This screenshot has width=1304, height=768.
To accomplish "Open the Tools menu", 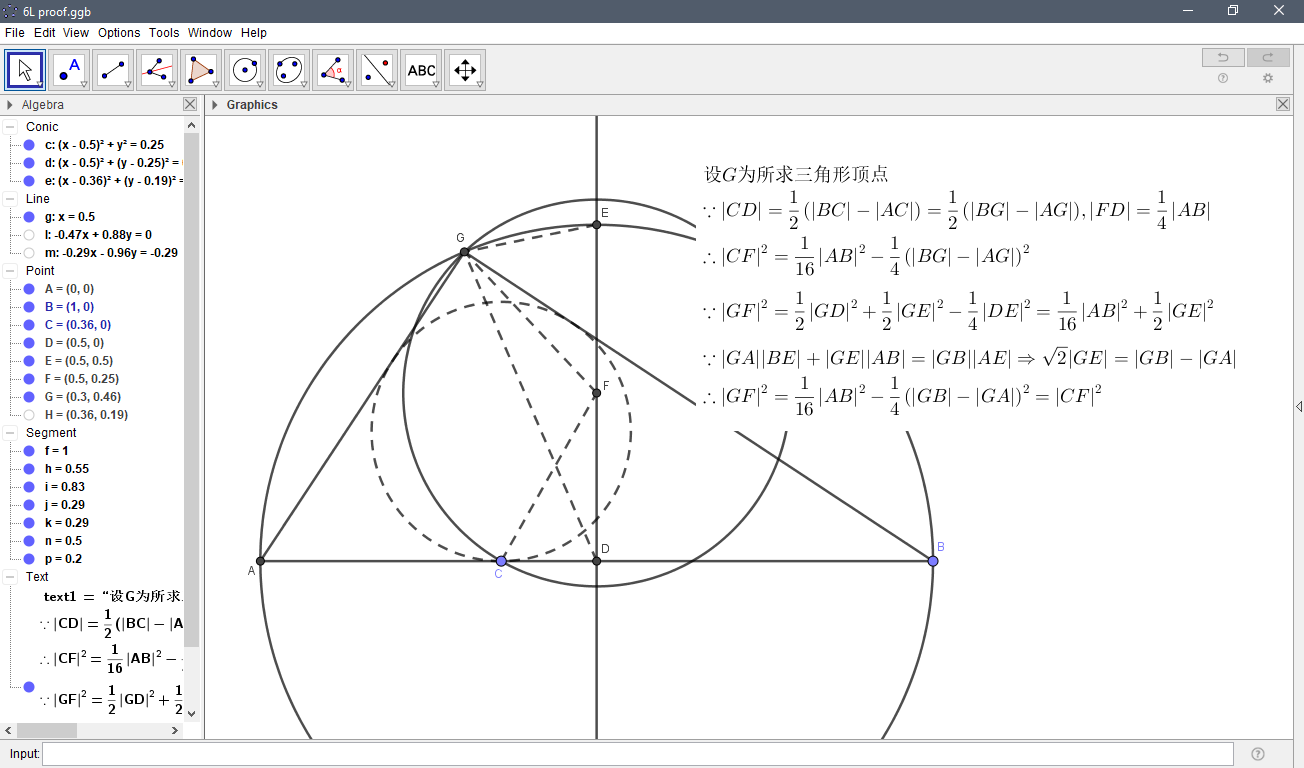I will click(x=164, y=33).
